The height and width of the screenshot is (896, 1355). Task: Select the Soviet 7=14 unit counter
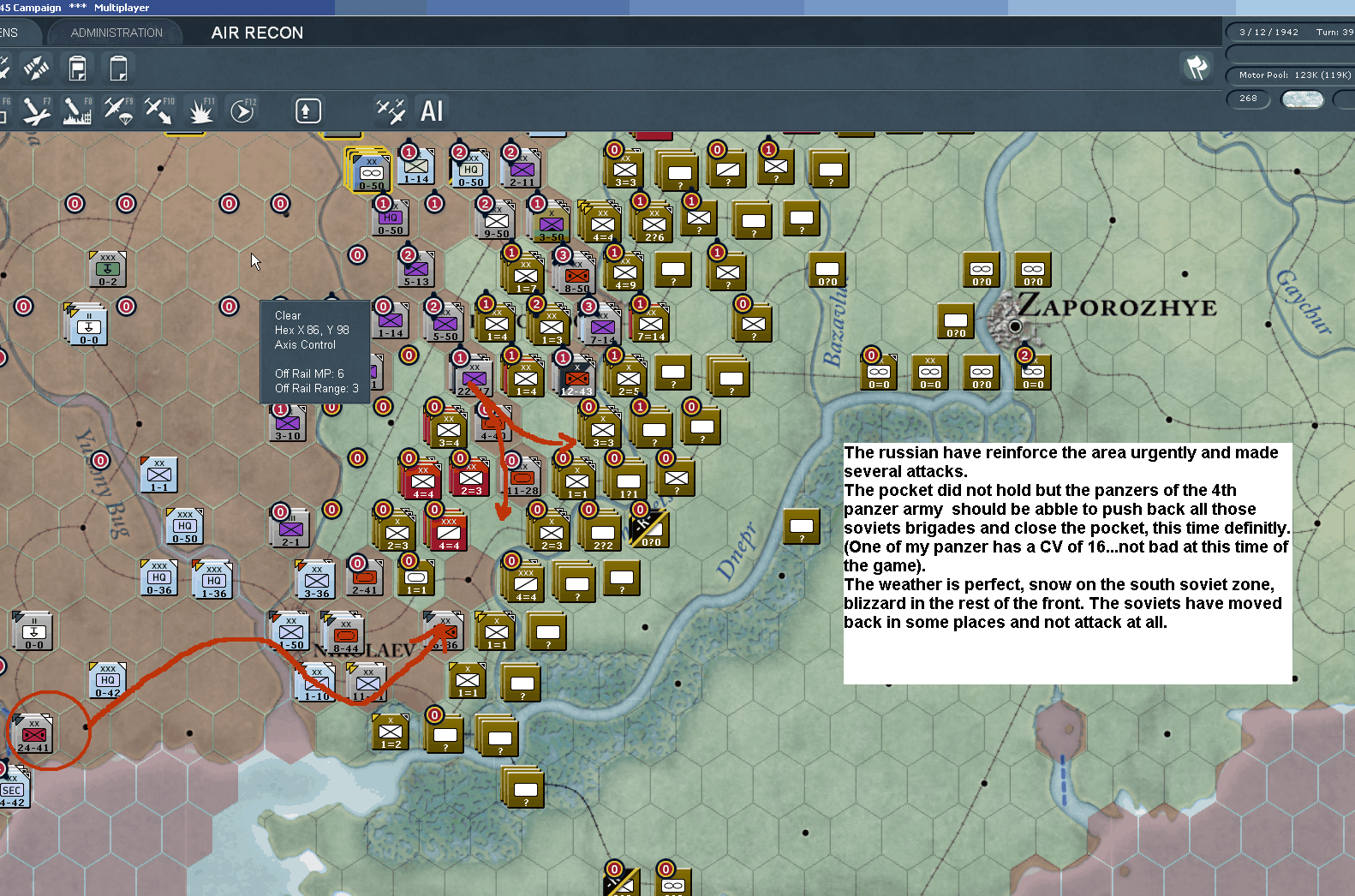(x=651, y=323)
